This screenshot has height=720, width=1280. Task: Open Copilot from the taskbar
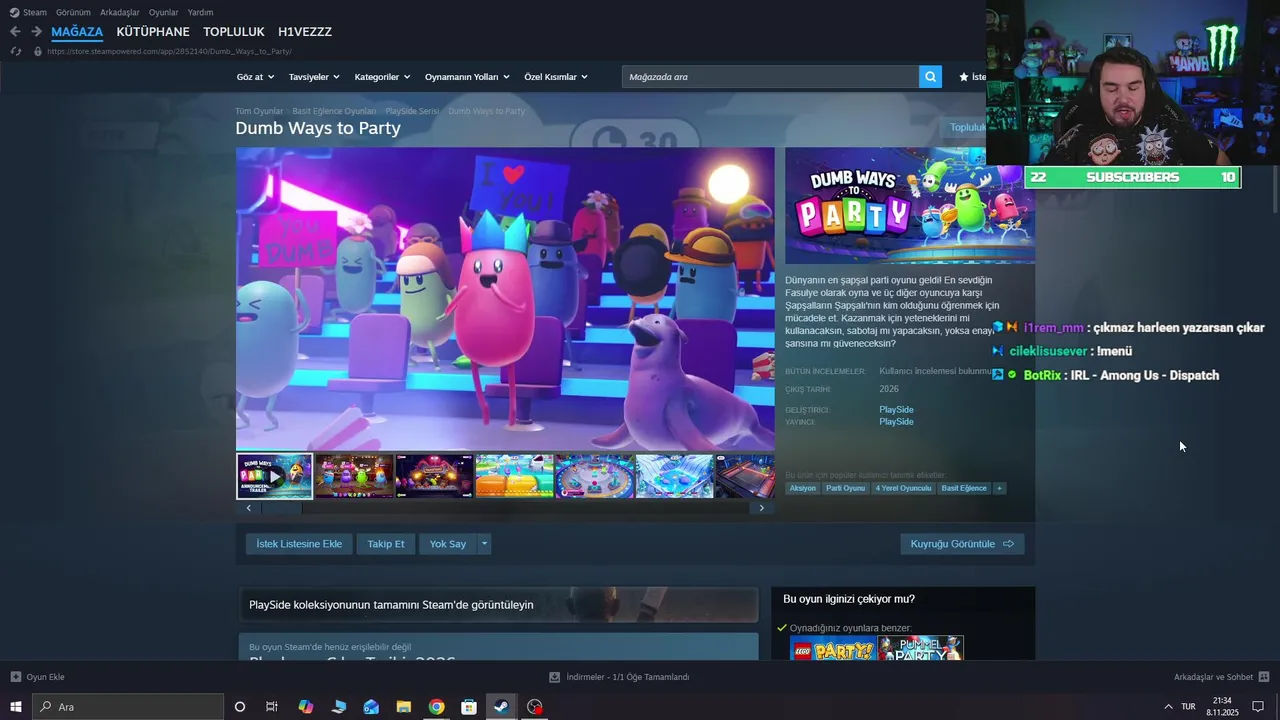(x=306, y=707)
